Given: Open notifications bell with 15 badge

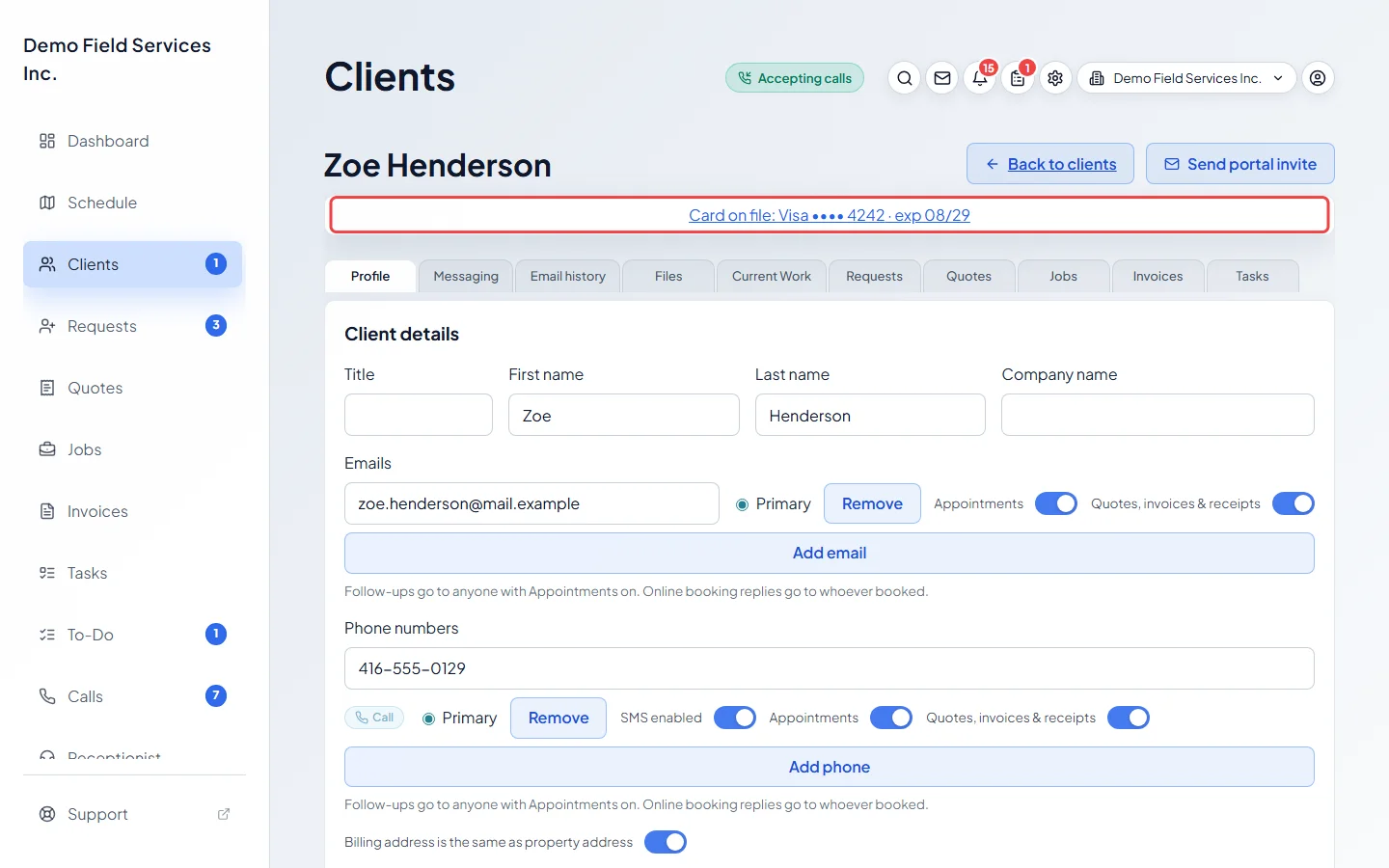Looking at the screenshot, I should click(980, 78).
